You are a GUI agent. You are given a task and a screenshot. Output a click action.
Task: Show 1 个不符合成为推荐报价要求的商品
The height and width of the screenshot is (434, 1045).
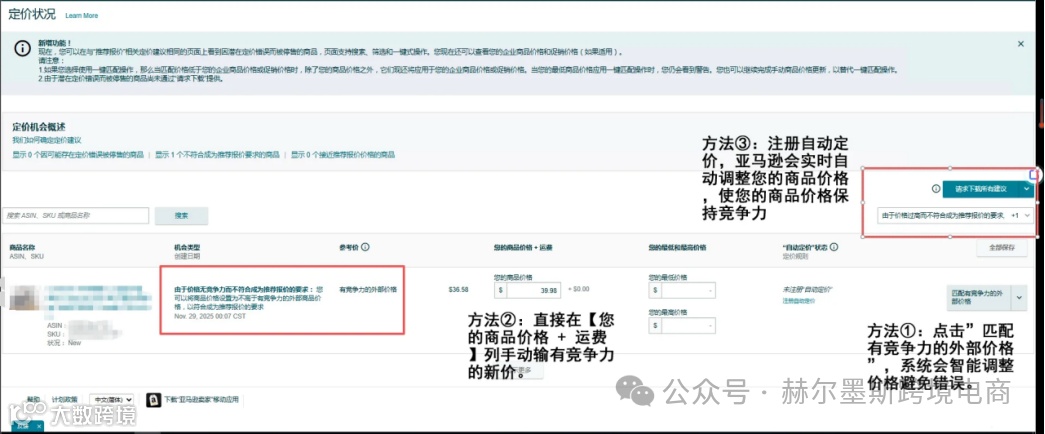(x=217, y=155)
